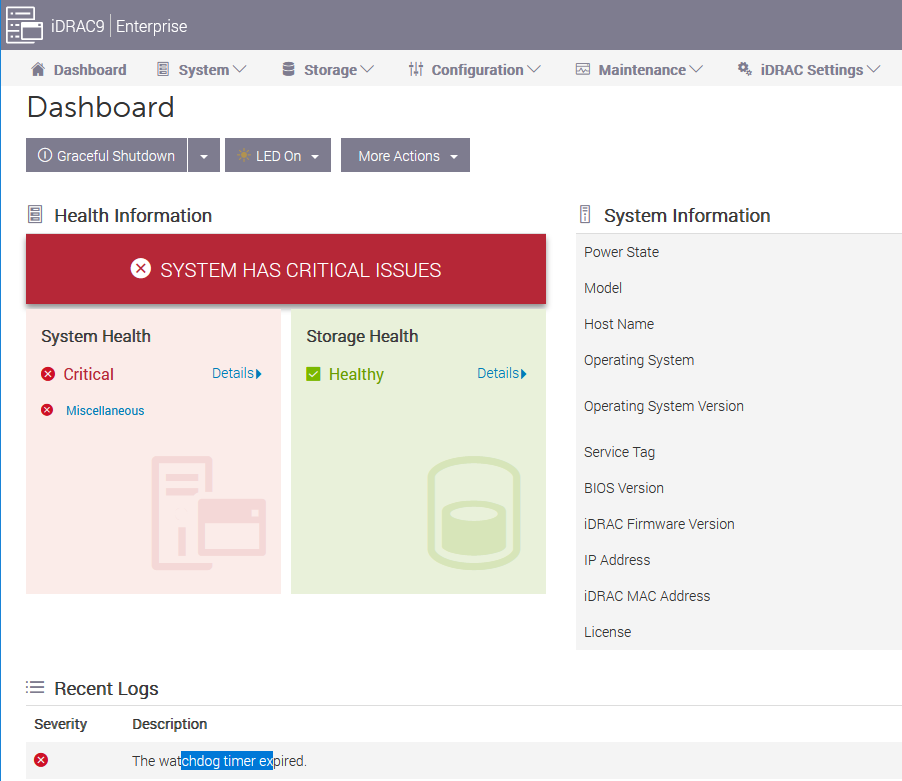The image size is (902, 781).
Task: Open Storage Health Details link
Action: [502, 373]
